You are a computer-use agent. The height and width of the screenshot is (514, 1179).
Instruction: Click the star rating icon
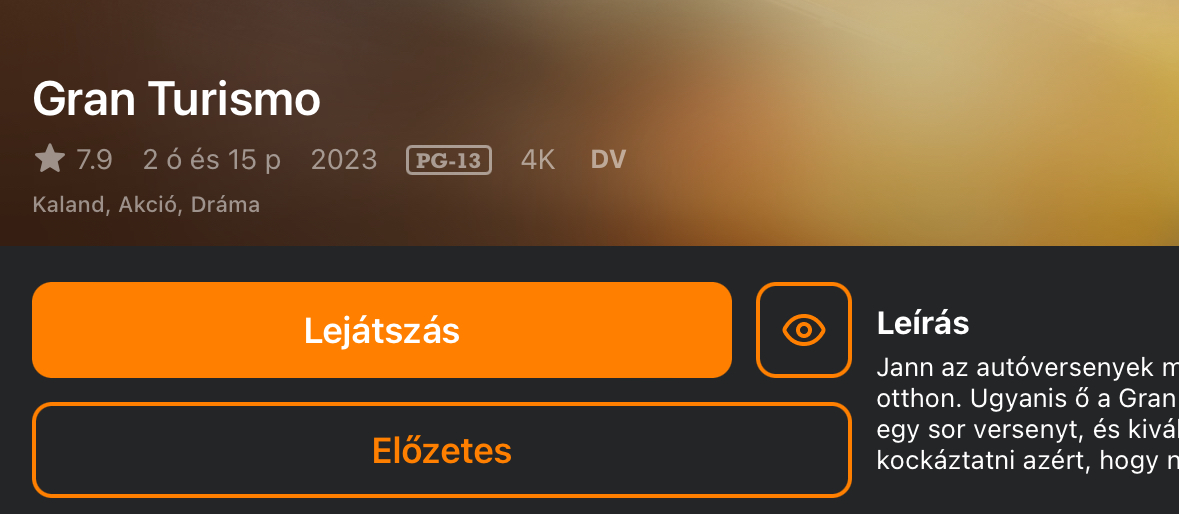point(50,159)
